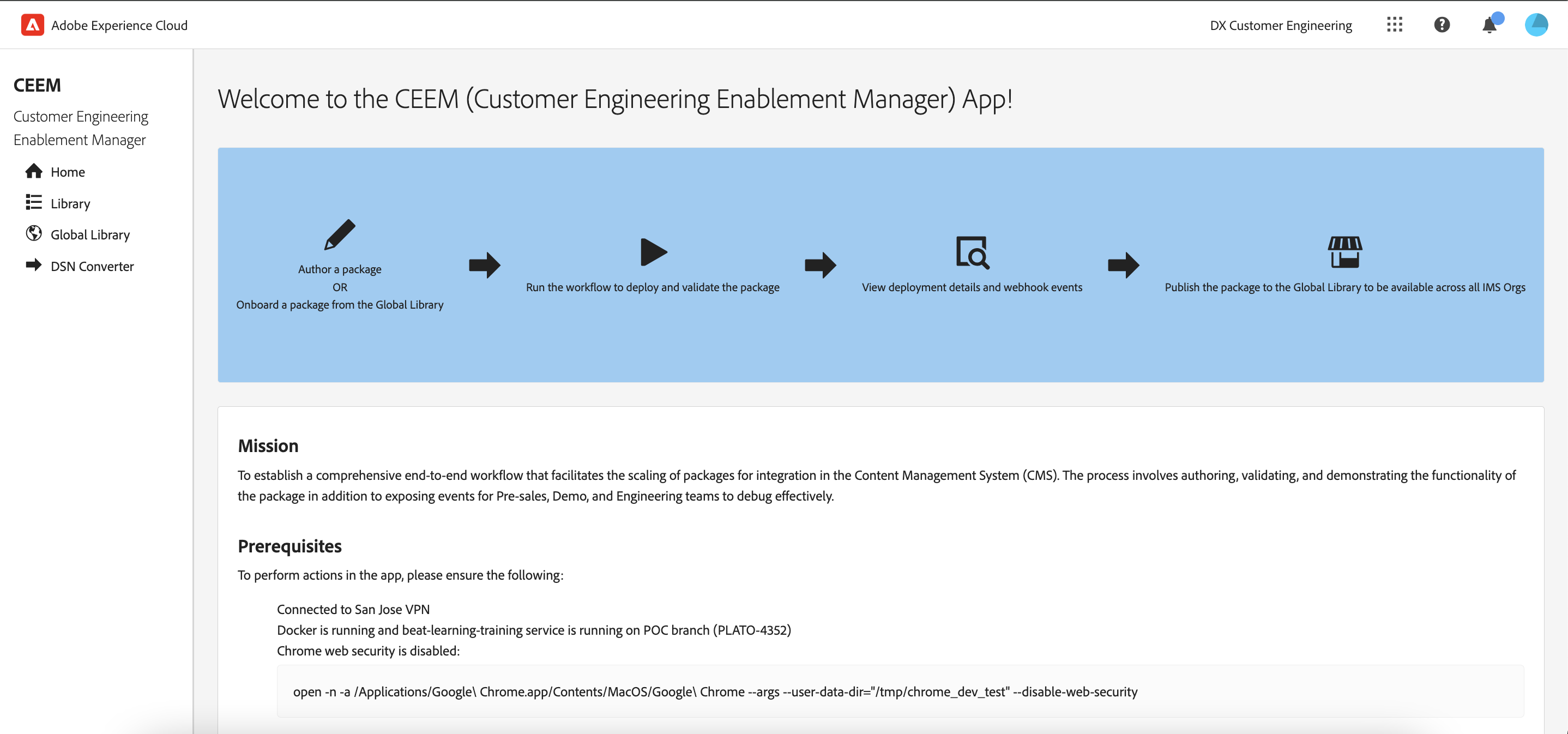
Task: Open the notifications bell icon
Action: pyautogui.click(x=1489, y=25)
